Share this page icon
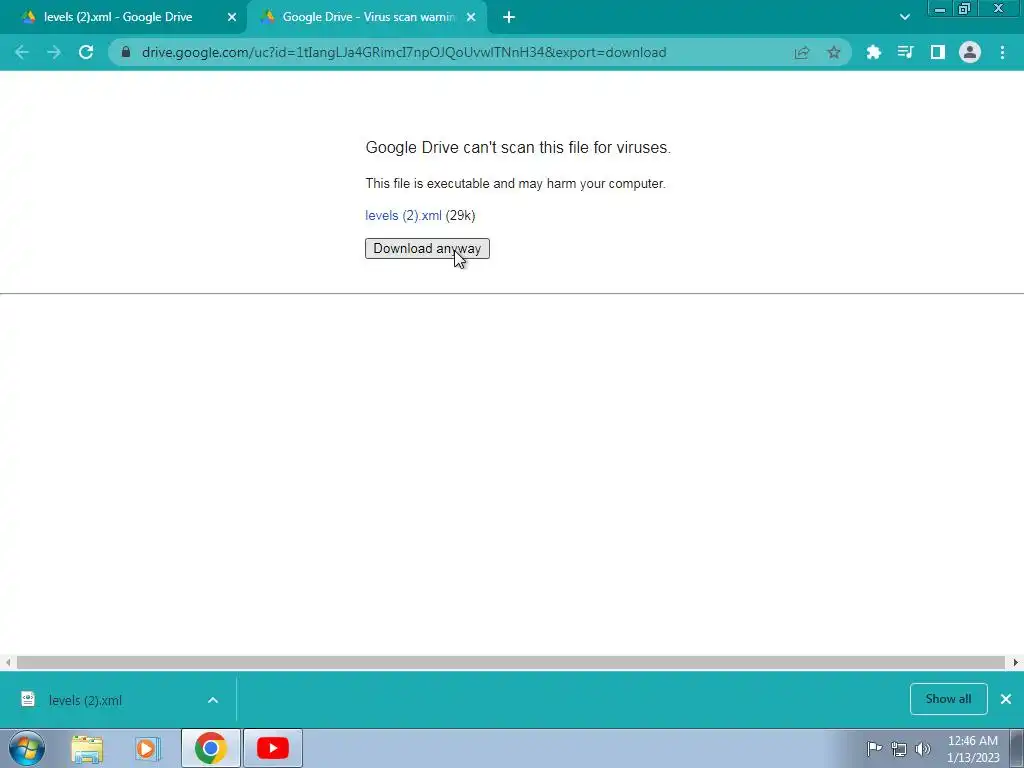The width and height of the screenshot is (1024, 768). [801, 52]
